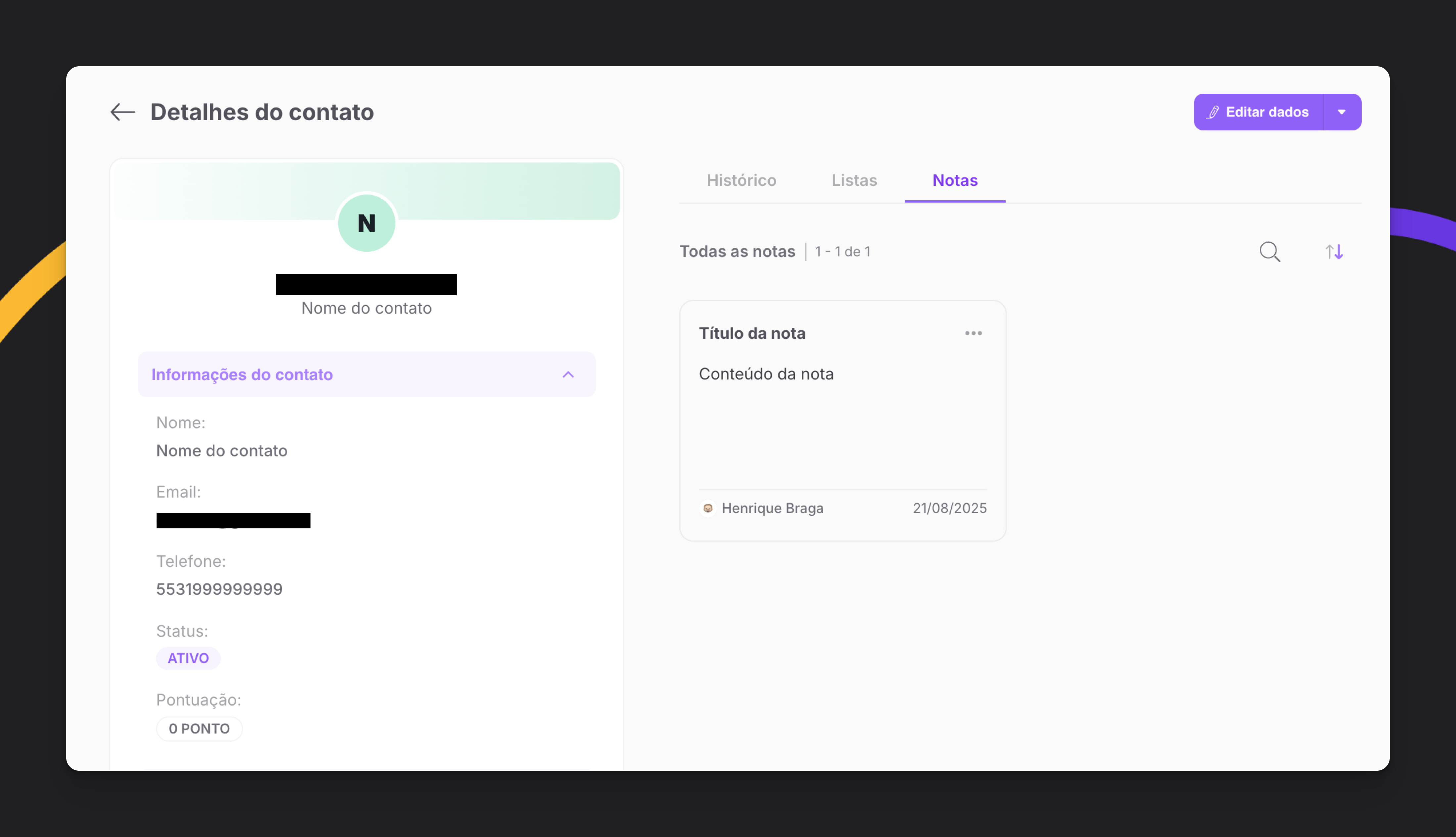Image resolution: width=1456 pixels, height=837 pixels.
Task: Open notes search with magnifier icon
Action: tap(1270, 252)
